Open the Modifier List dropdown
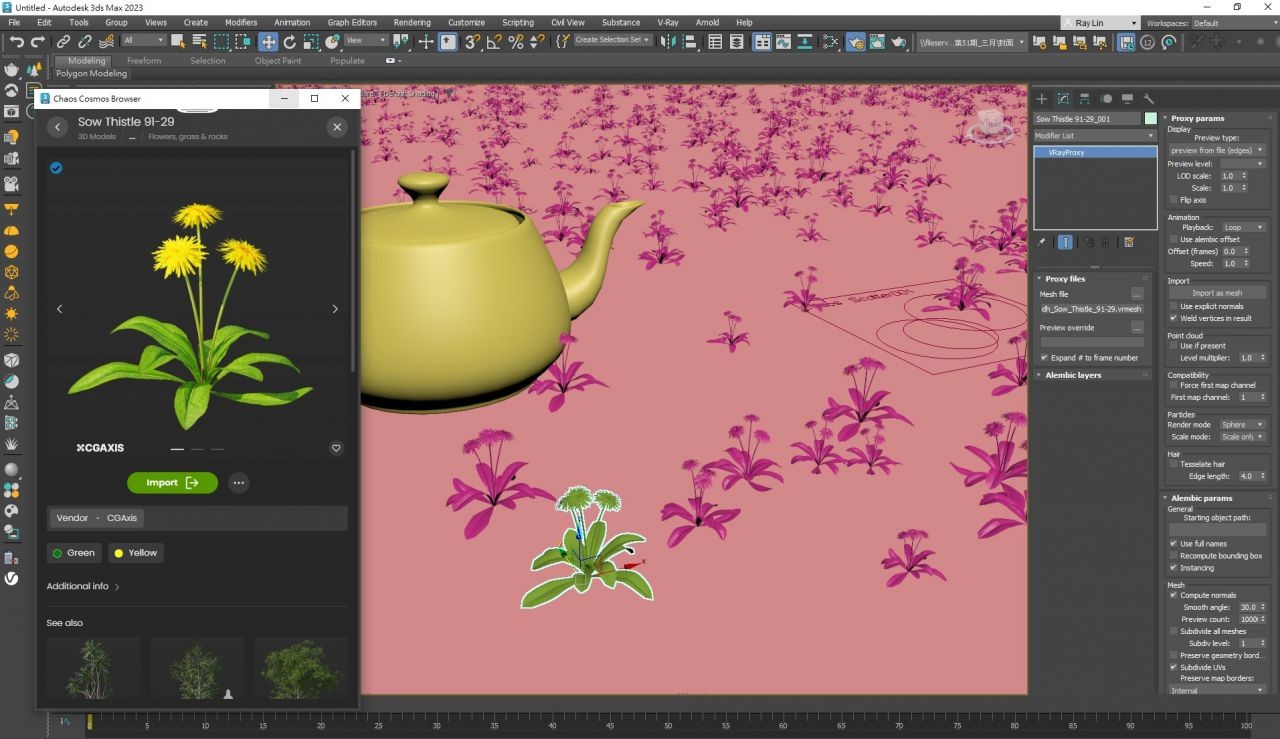 click(x=1094, y=135)
